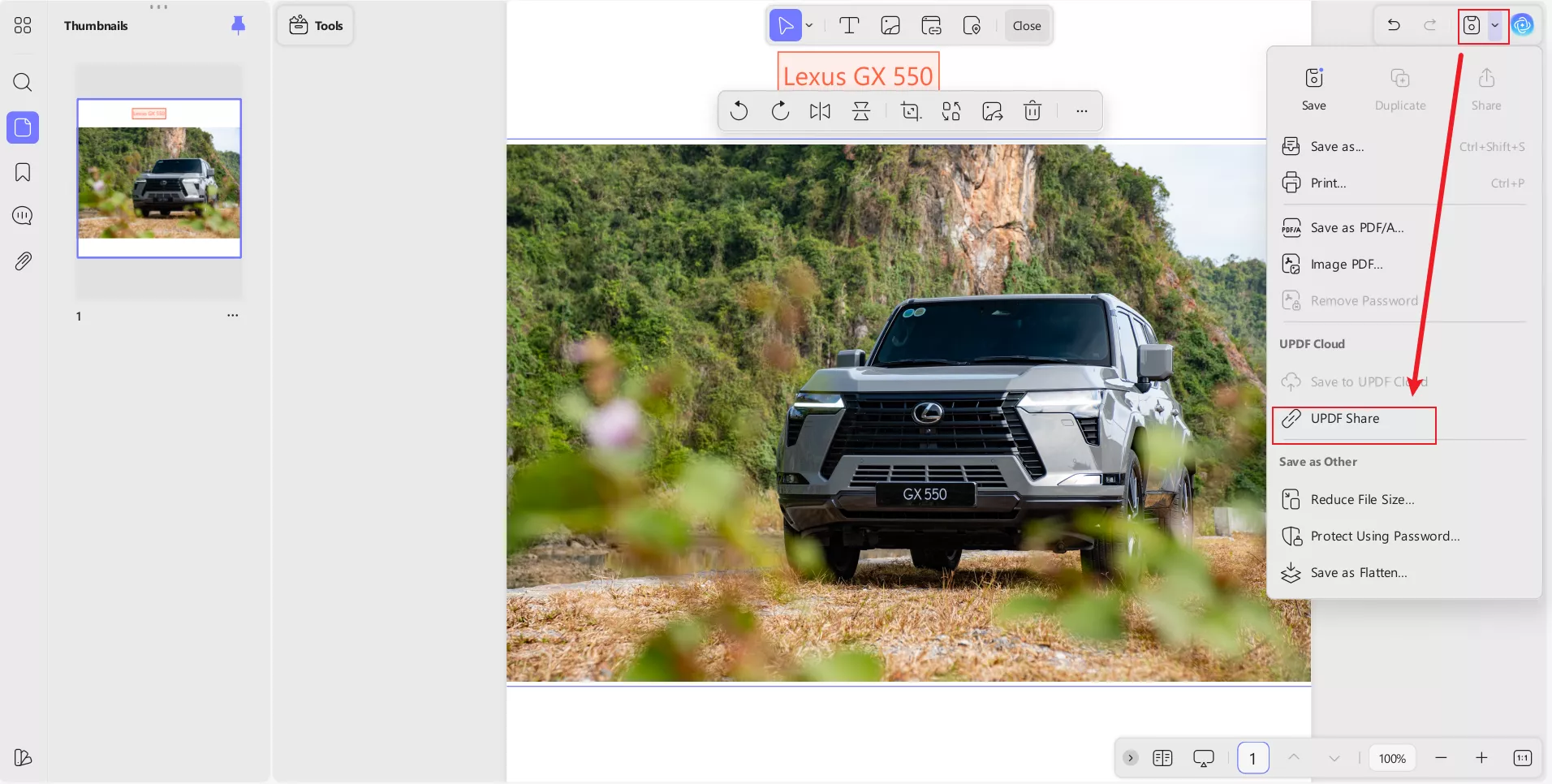Select Print from the save menu

[1328, 183]
